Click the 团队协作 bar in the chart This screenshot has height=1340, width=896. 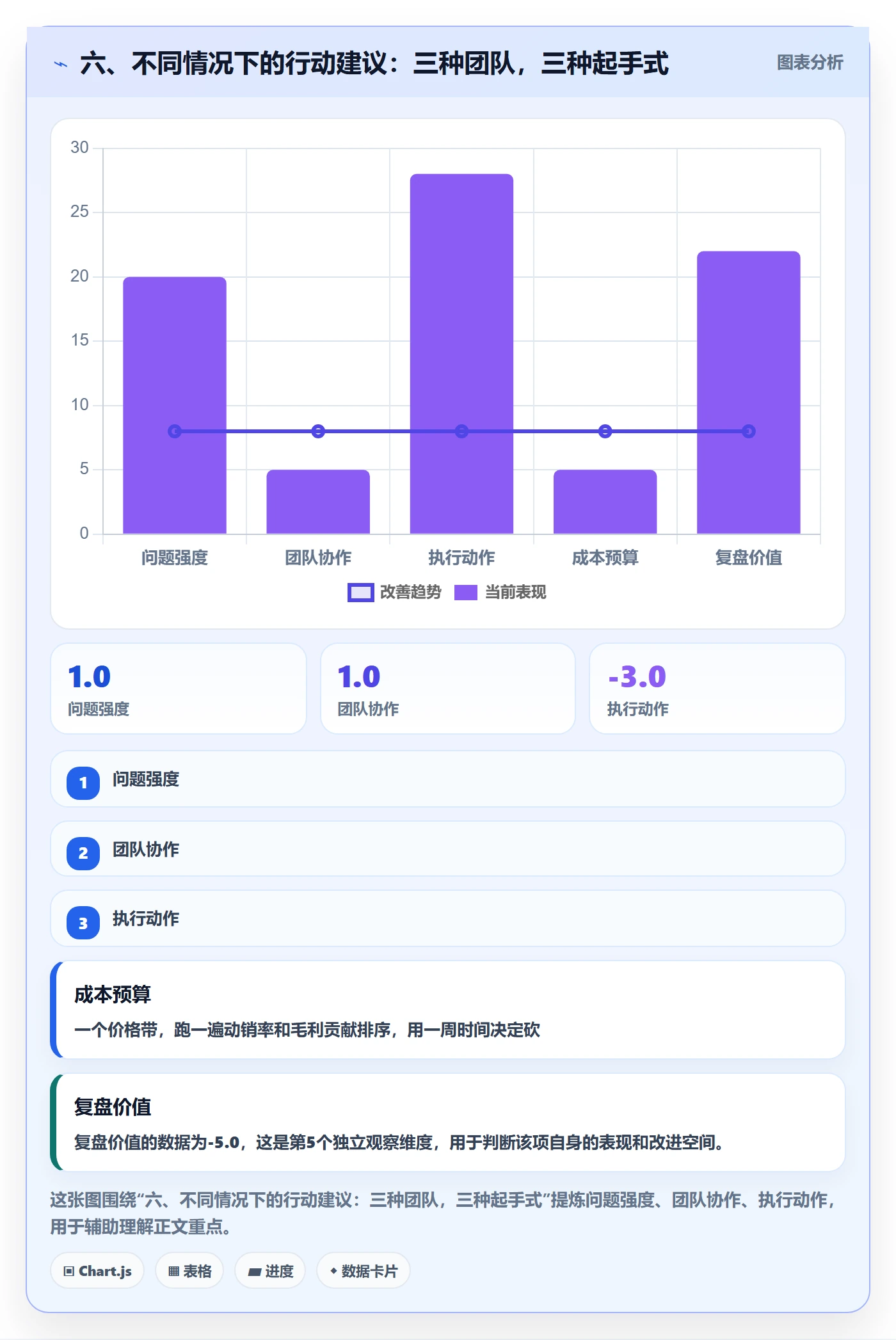318,502
